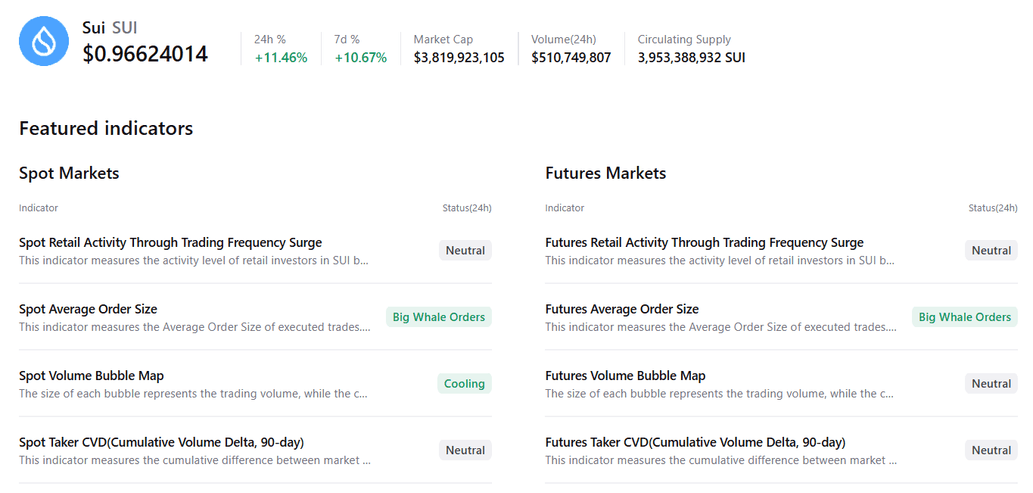Open the Futures Taker CVD indicator

click(695, 442)
